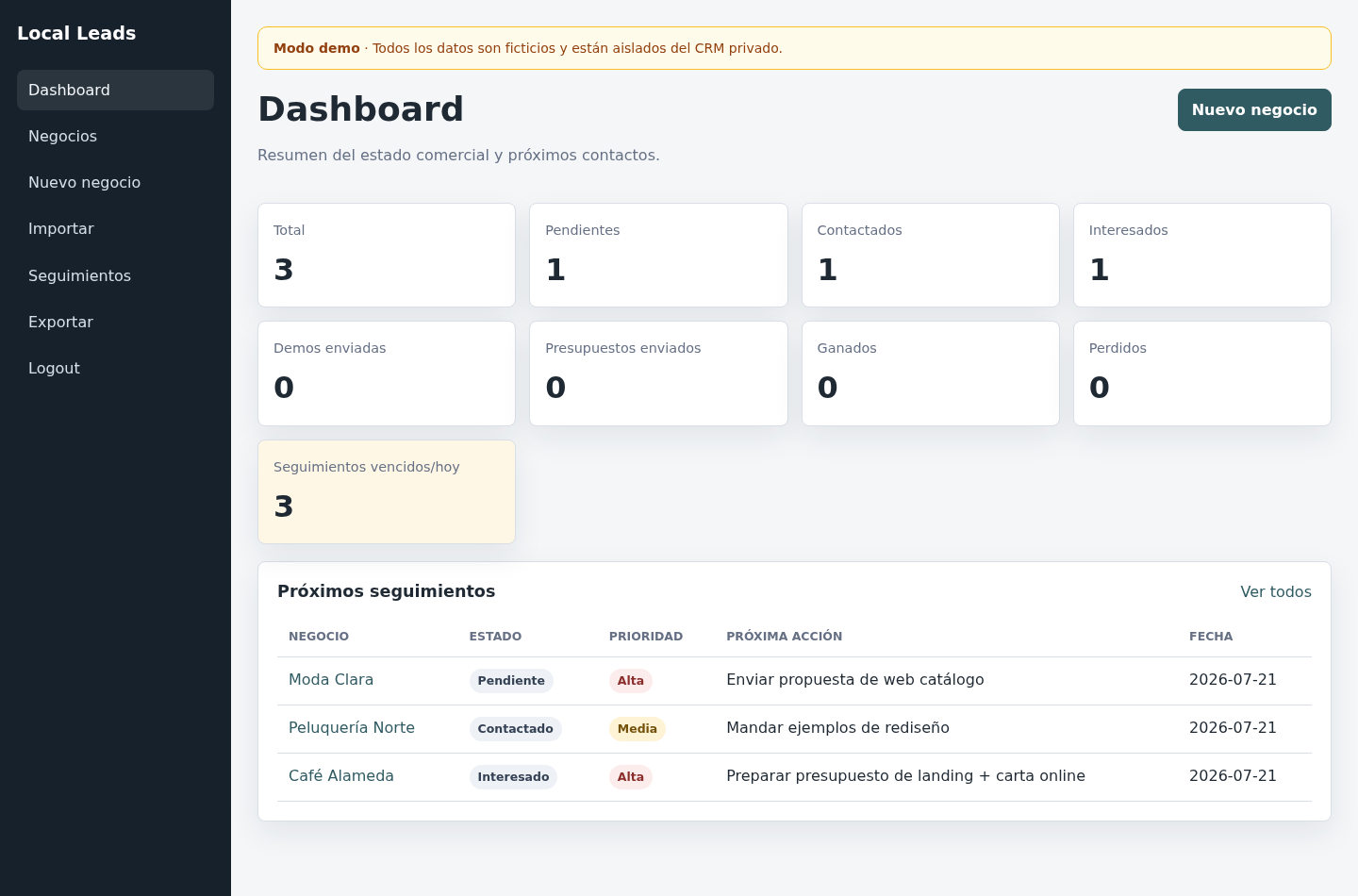Image resolution: width=1358 pixels, height=896 pixels.
Task: Open the Moda Clara business link
Action: [x=331, y=679]
